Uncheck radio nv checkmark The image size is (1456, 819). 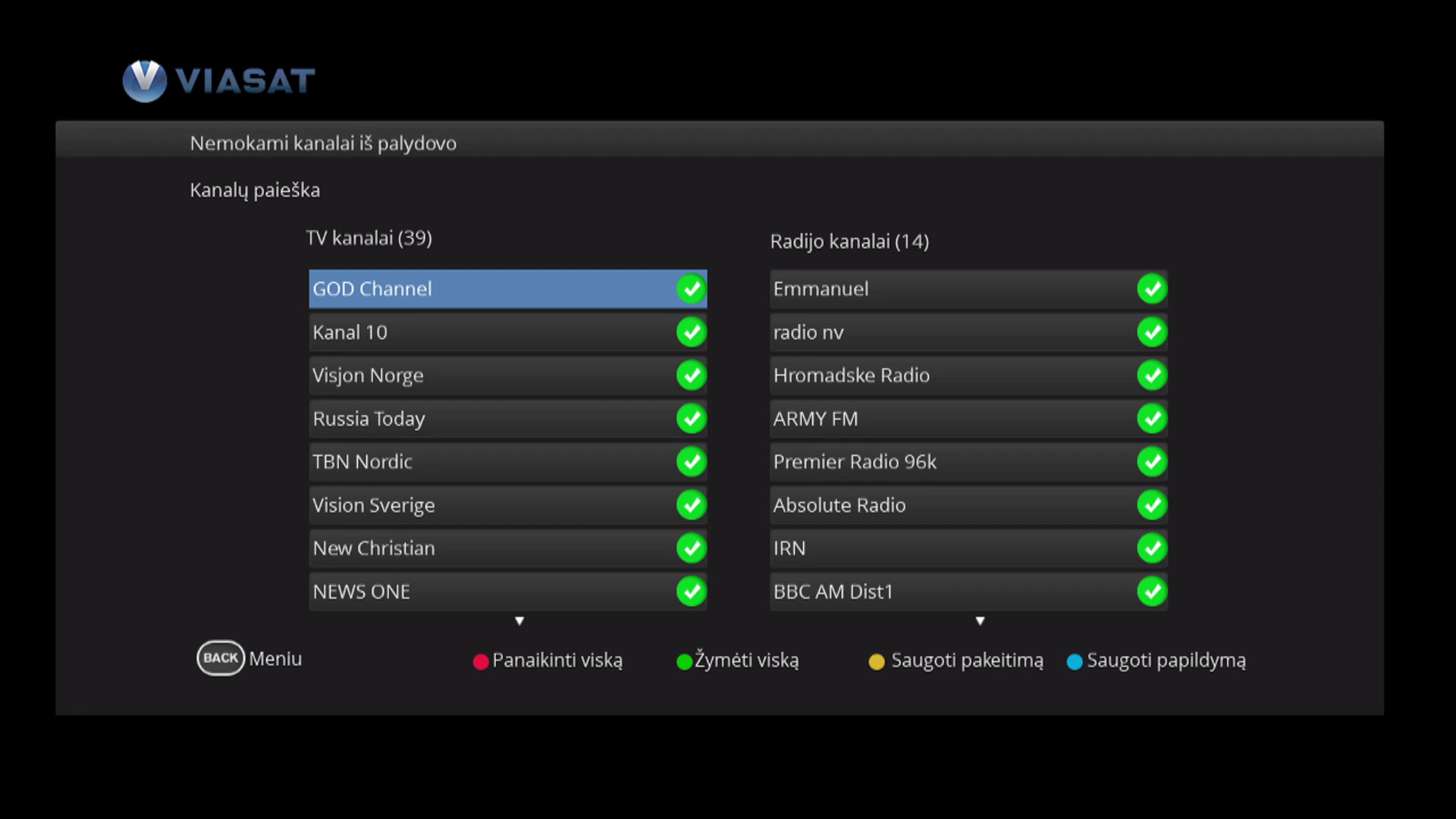[x=1152, y=332]
